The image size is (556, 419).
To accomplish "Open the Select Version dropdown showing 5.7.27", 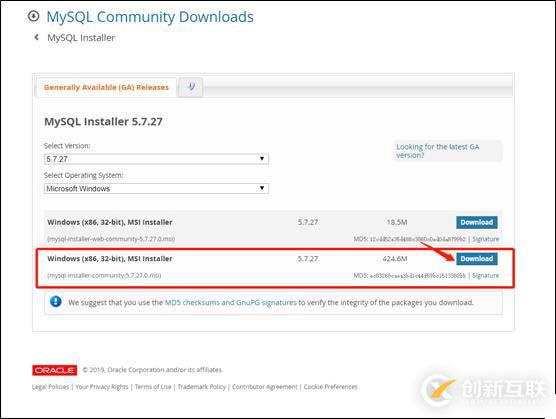I will 156,159.
